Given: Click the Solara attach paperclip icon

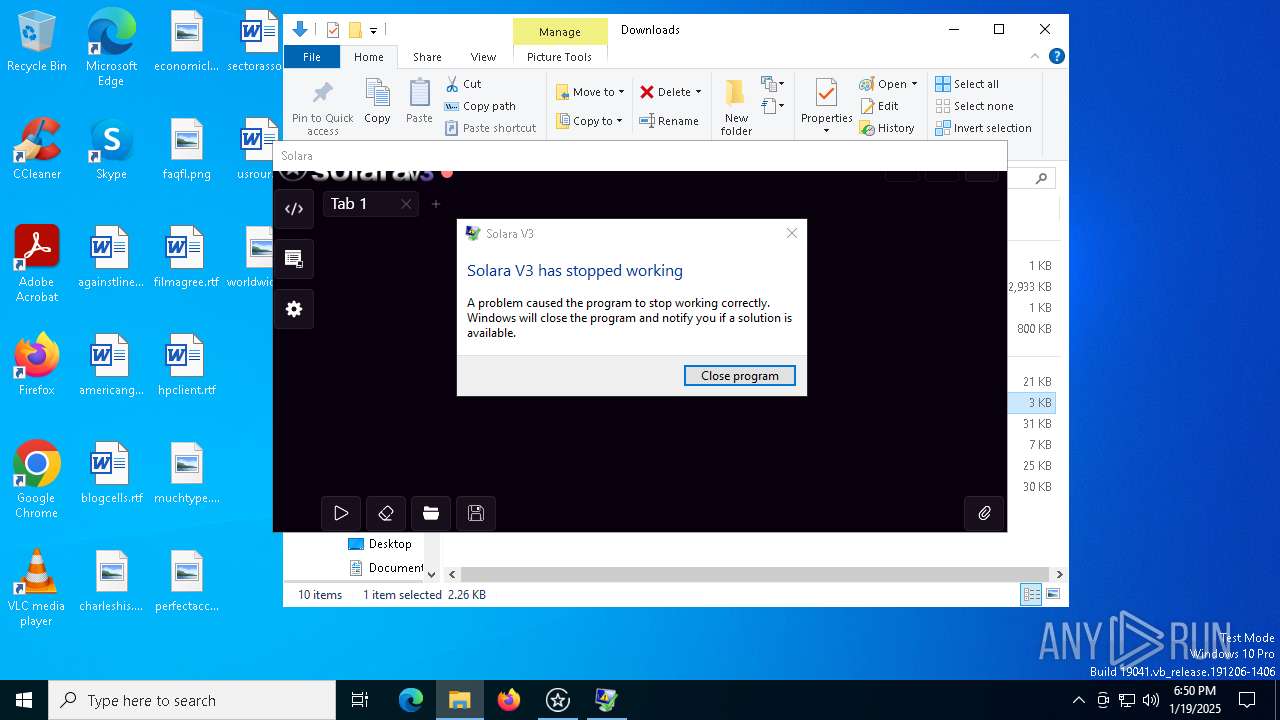Looking at the screenshot, I should click(x=984, y=513).
